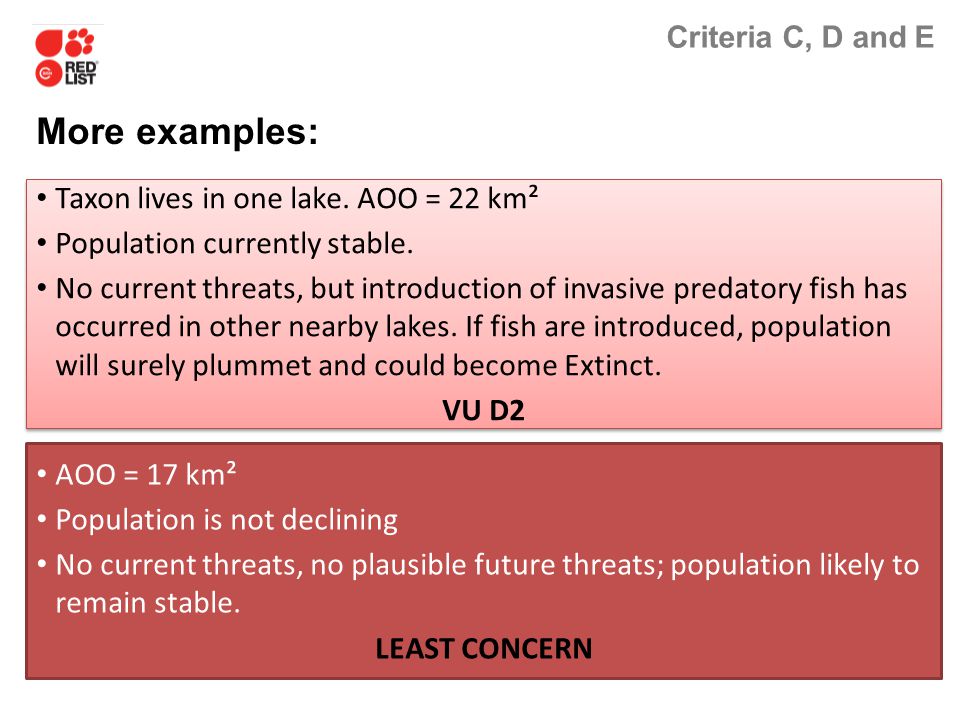Click the 'Criteria C, D and E' slide title
This screenshot has height=720, width=960.
click(800, 37)
